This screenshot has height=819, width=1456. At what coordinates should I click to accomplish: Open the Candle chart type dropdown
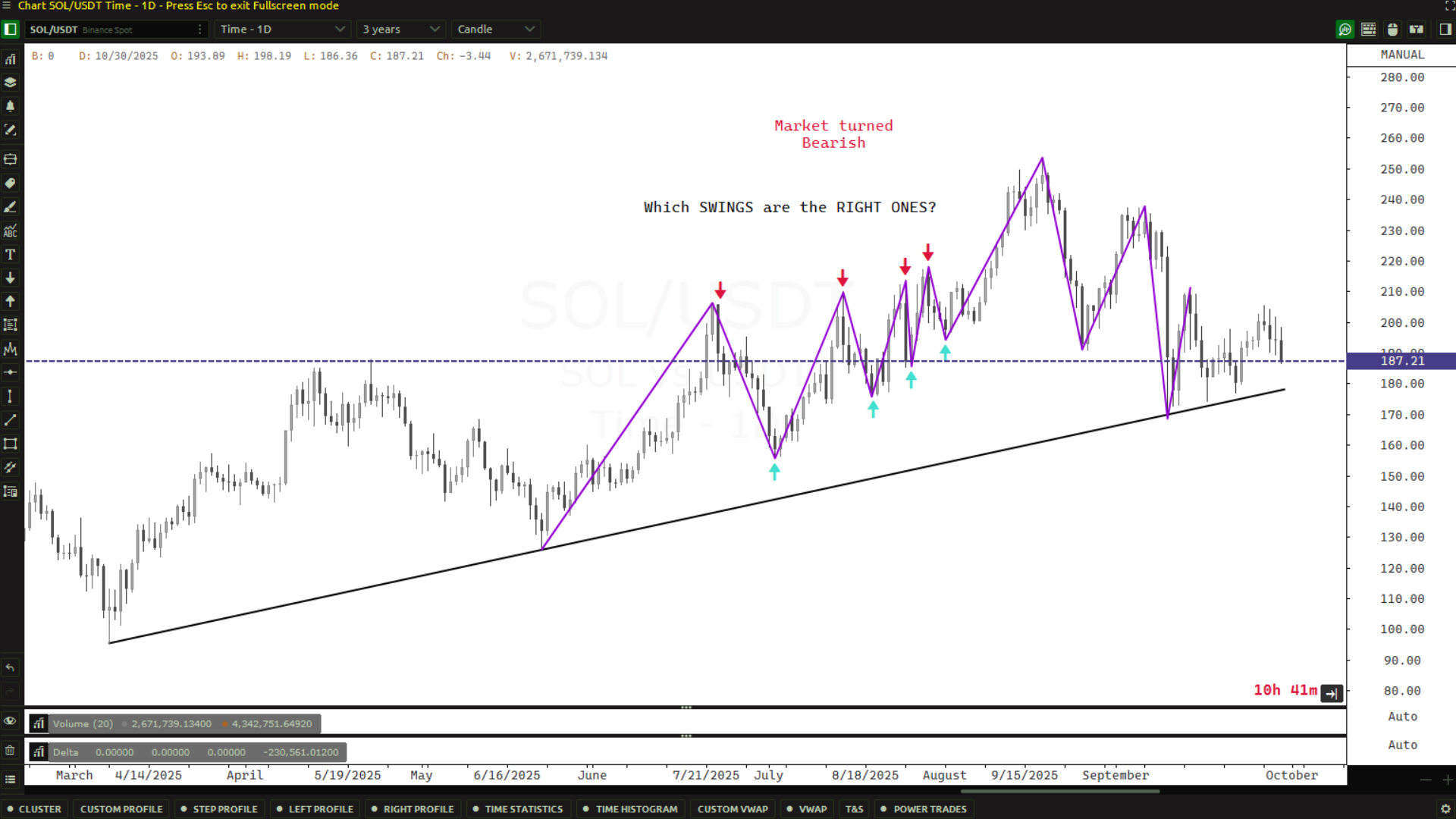click(x=495, y=30)
